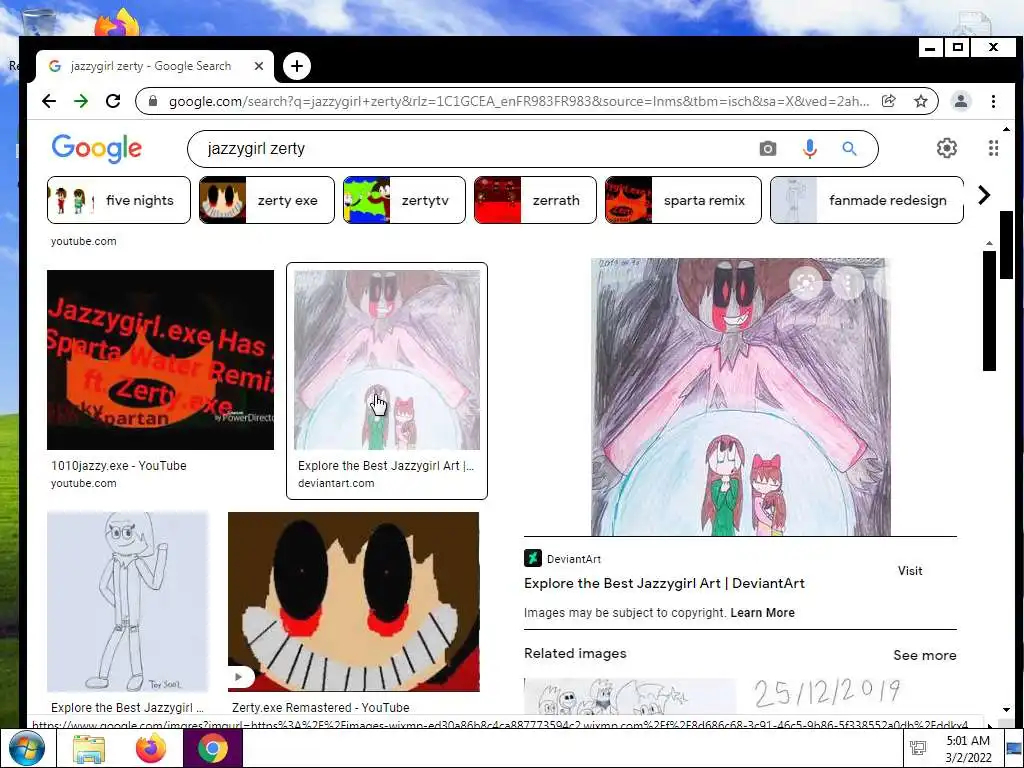Click the page scrollbar down arrow

(1006, 709)
